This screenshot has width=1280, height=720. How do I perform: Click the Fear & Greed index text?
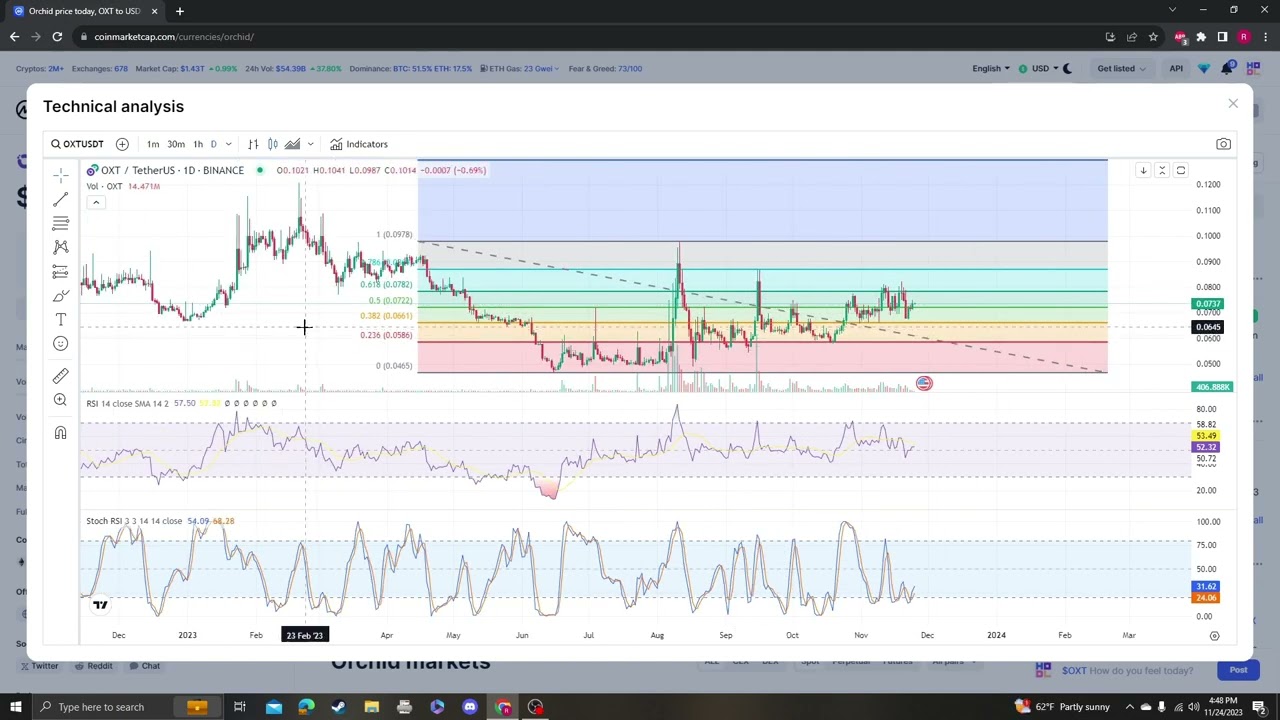tap(605, 69)
